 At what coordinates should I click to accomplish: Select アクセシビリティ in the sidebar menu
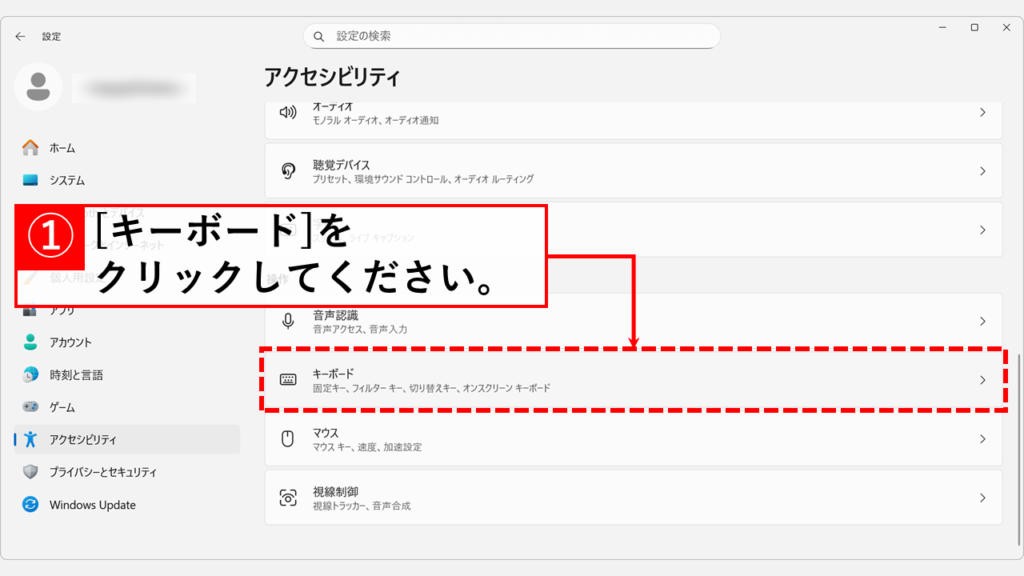[83, 440]
